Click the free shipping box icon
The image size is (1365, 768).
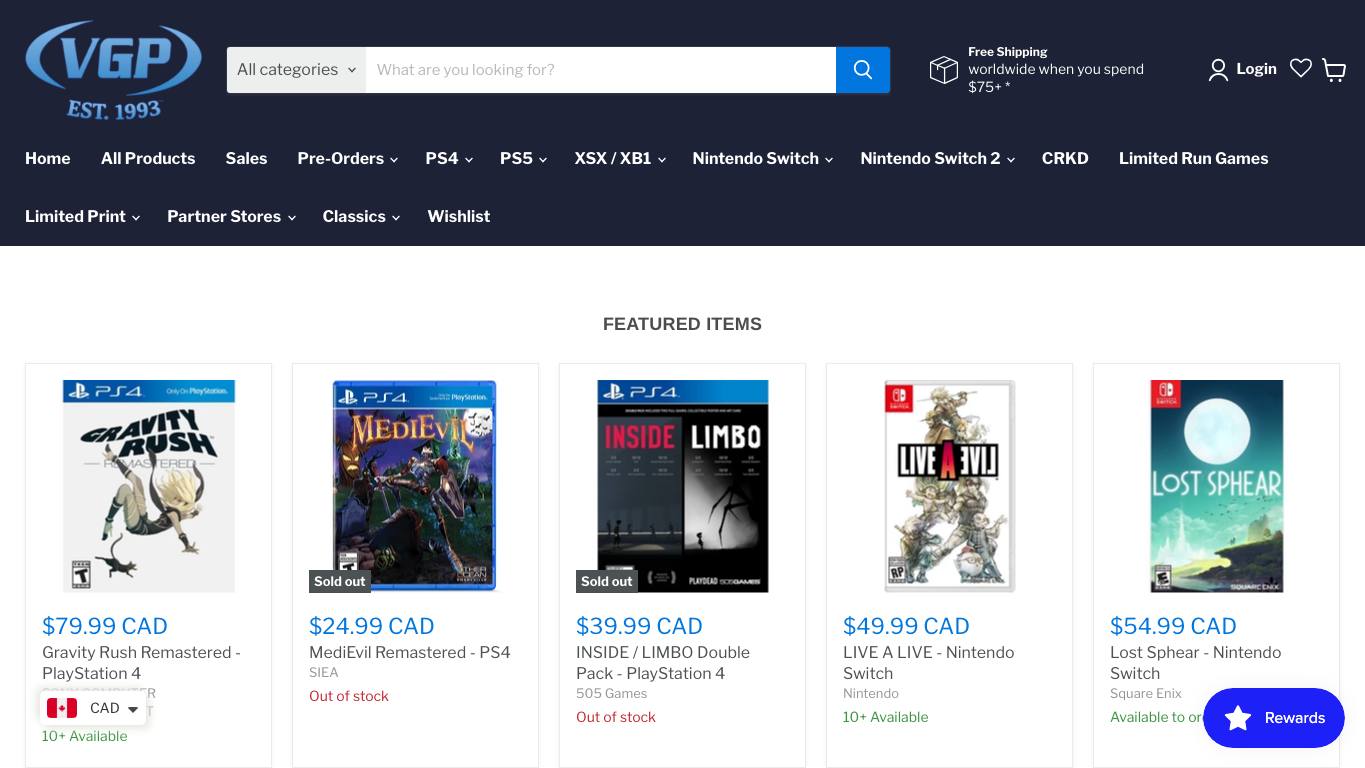coord(944,69)
